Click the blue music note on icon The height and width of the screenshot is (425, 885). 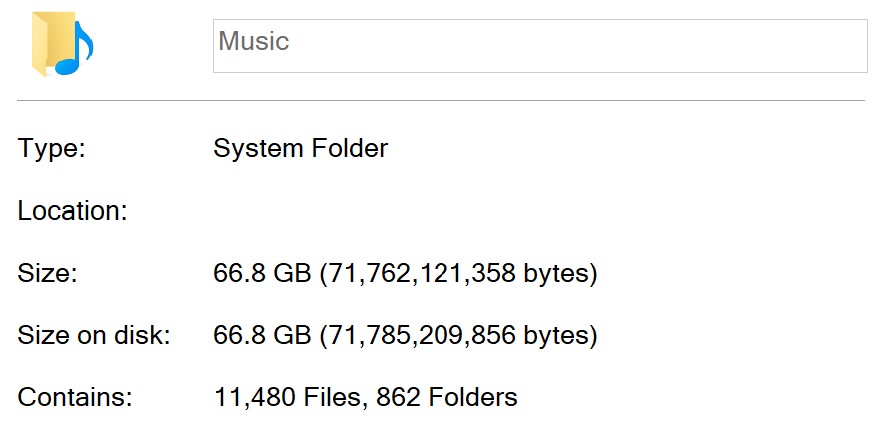[75, 49]
